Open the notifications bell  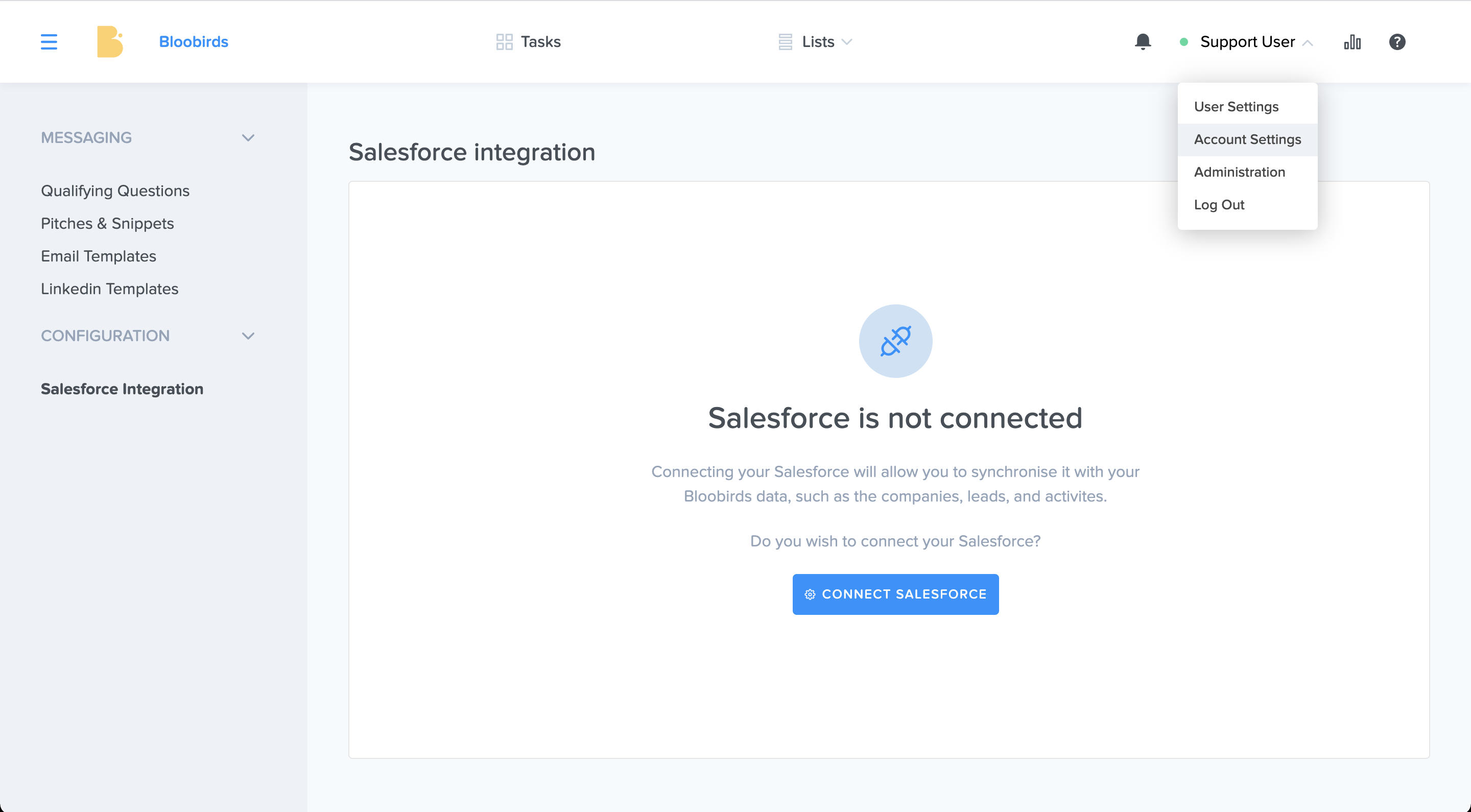click(1143, 42)
